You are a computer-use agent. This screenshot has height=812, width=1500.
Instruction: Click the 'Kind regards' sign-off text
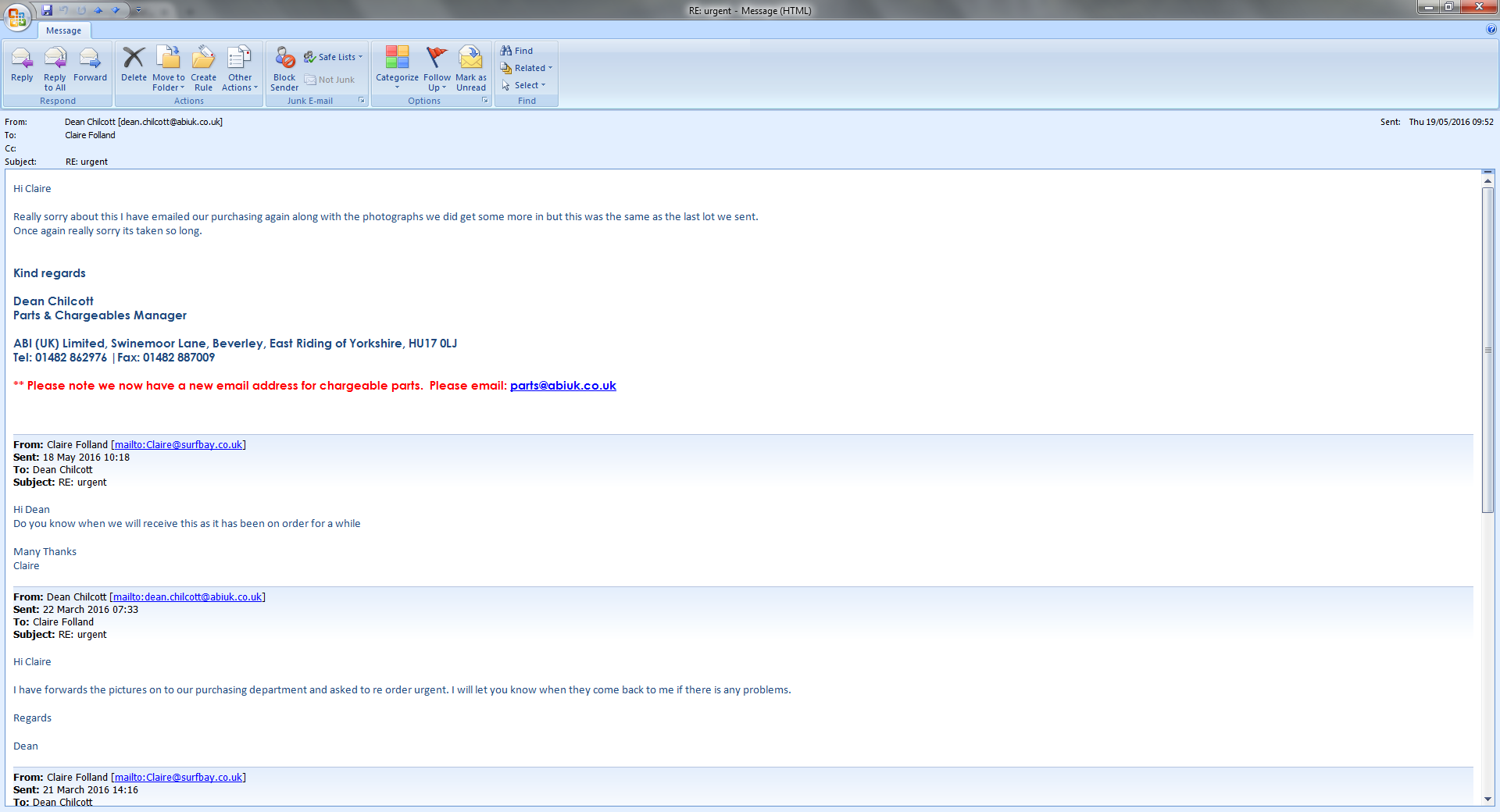coord(49,273)
